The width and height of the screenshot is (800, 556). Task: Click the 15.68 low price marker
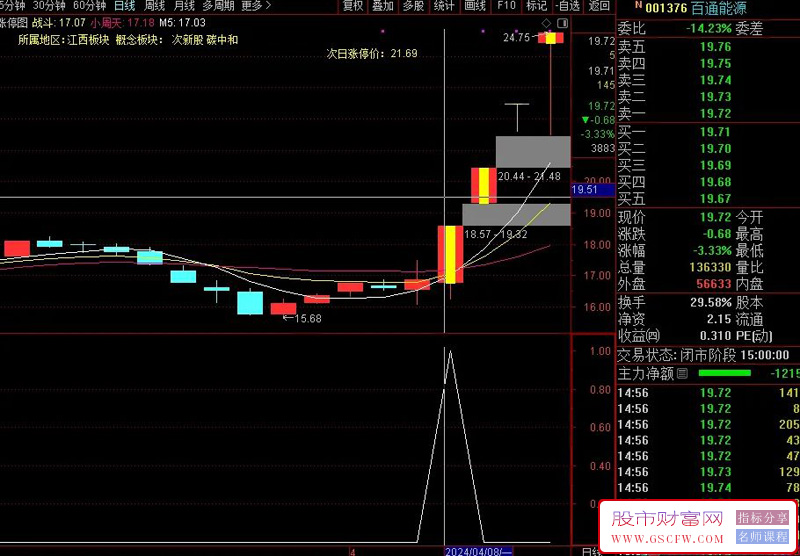[x=302, y=318]
